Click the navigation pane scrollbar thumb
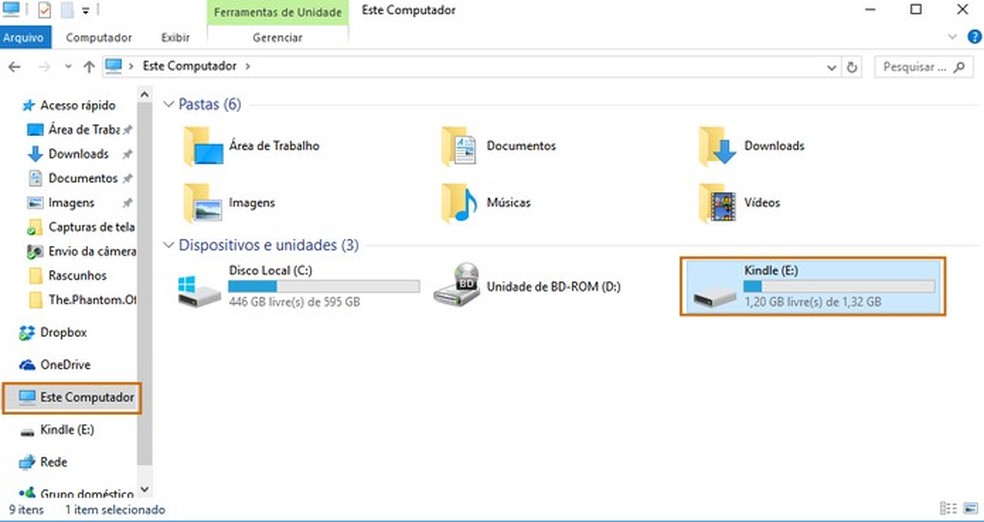This screenshot has height=522, width=984. (144, 283)
